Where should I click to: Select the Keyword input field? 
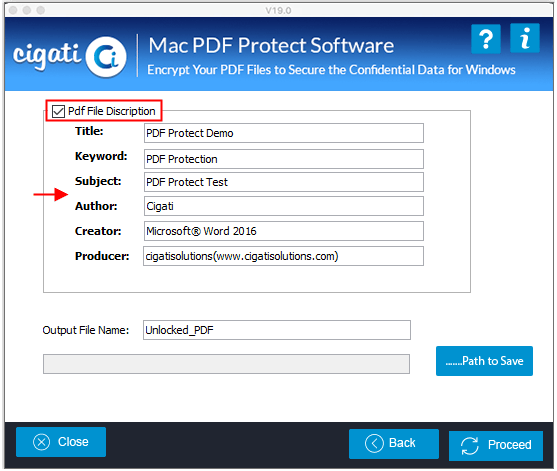pyautogui.click(x=283, y=159)
